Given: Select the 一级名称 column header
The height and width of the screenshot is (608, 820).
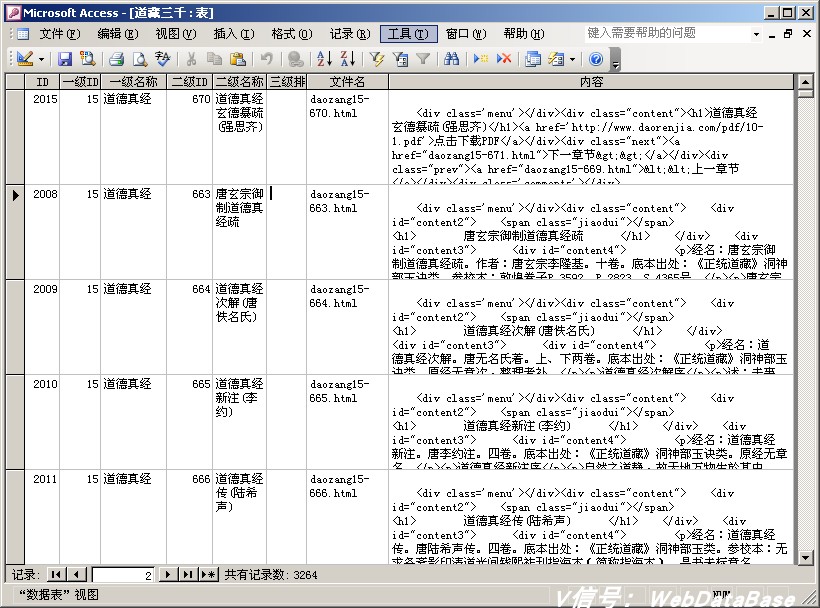Looking at the screenshot, I should coord(133,82).
